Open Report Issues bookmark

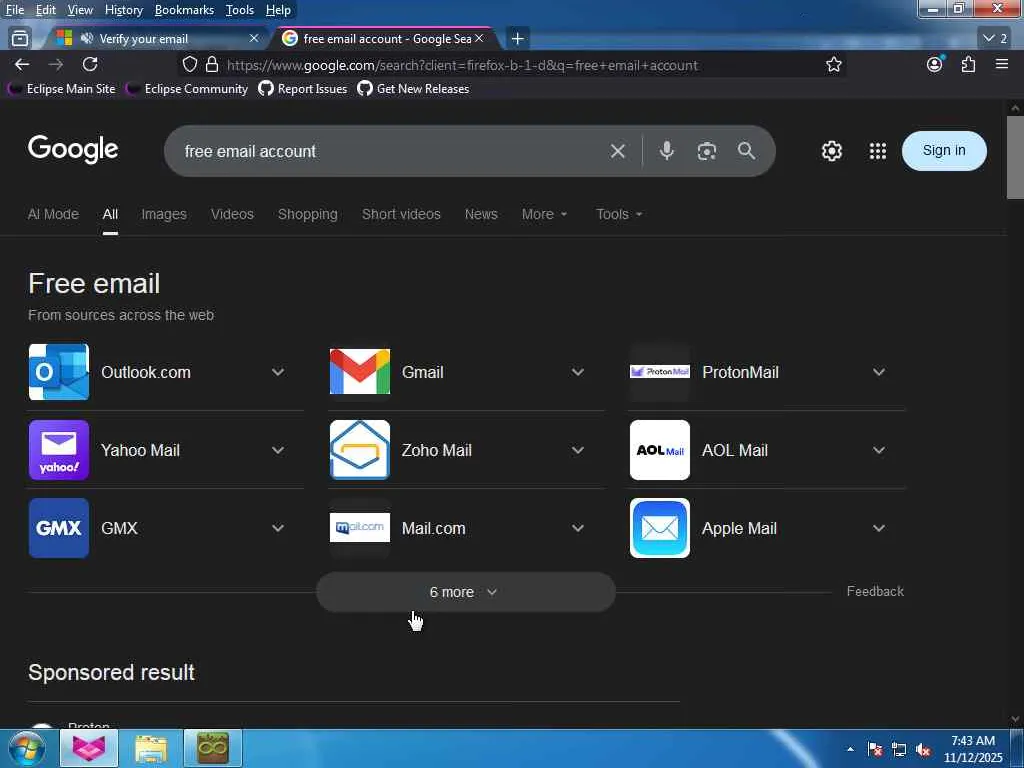tap(302, 89)
